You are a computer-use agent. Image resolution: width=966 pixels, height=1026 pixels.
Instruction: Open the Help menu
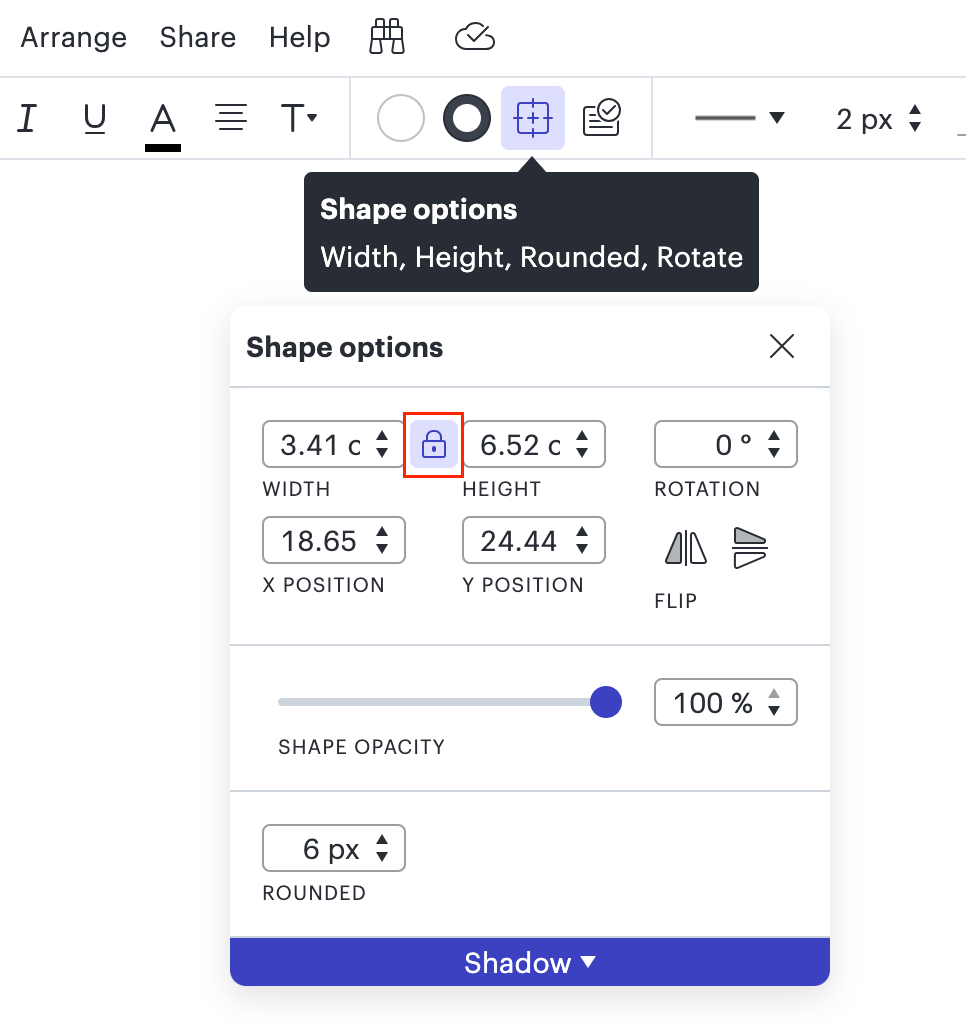[x=300, y=37]
